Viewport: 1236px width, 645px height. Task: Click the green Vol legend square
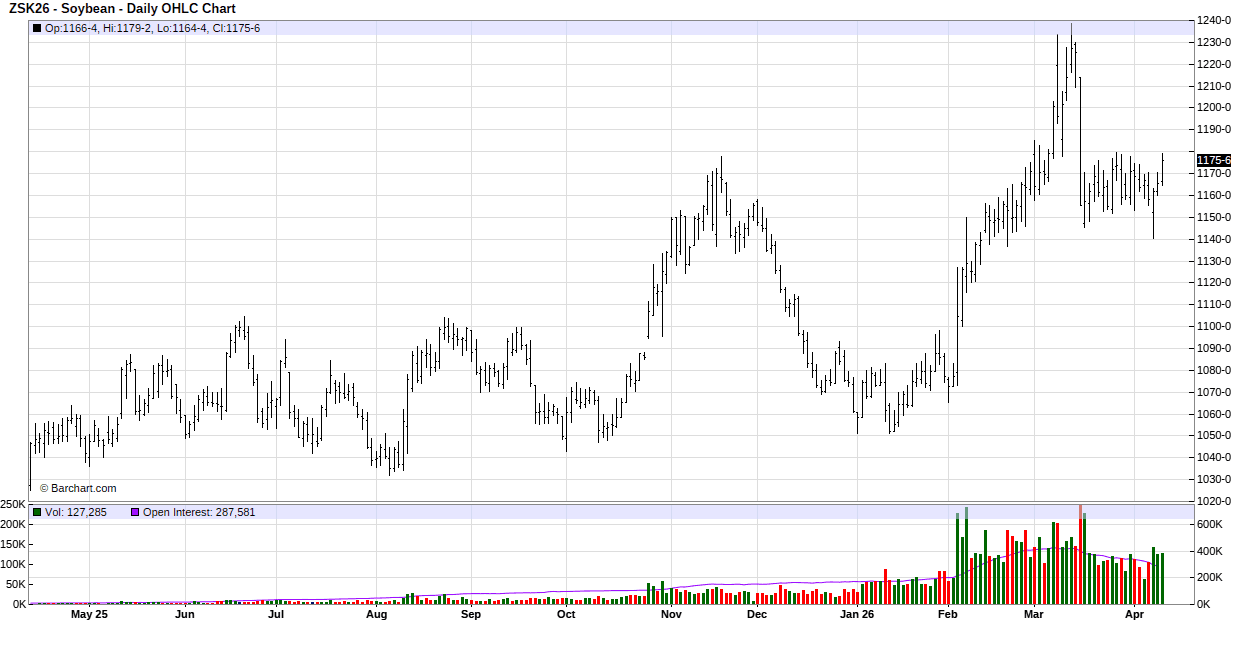click(37, 512)
